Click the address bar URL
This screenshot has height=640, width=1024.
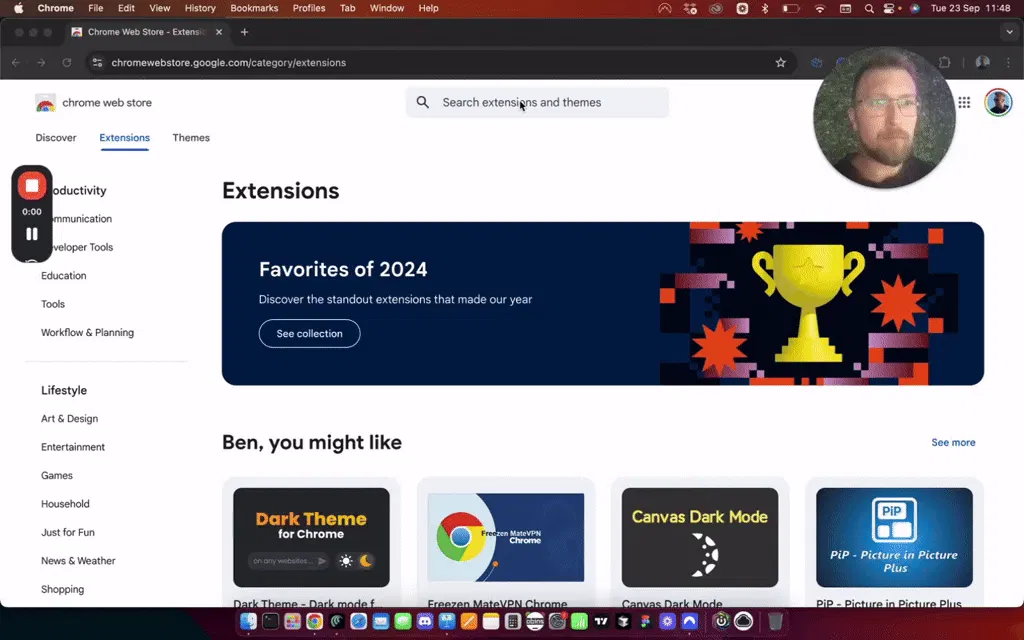pyautogui.click(x=229, y=63)
